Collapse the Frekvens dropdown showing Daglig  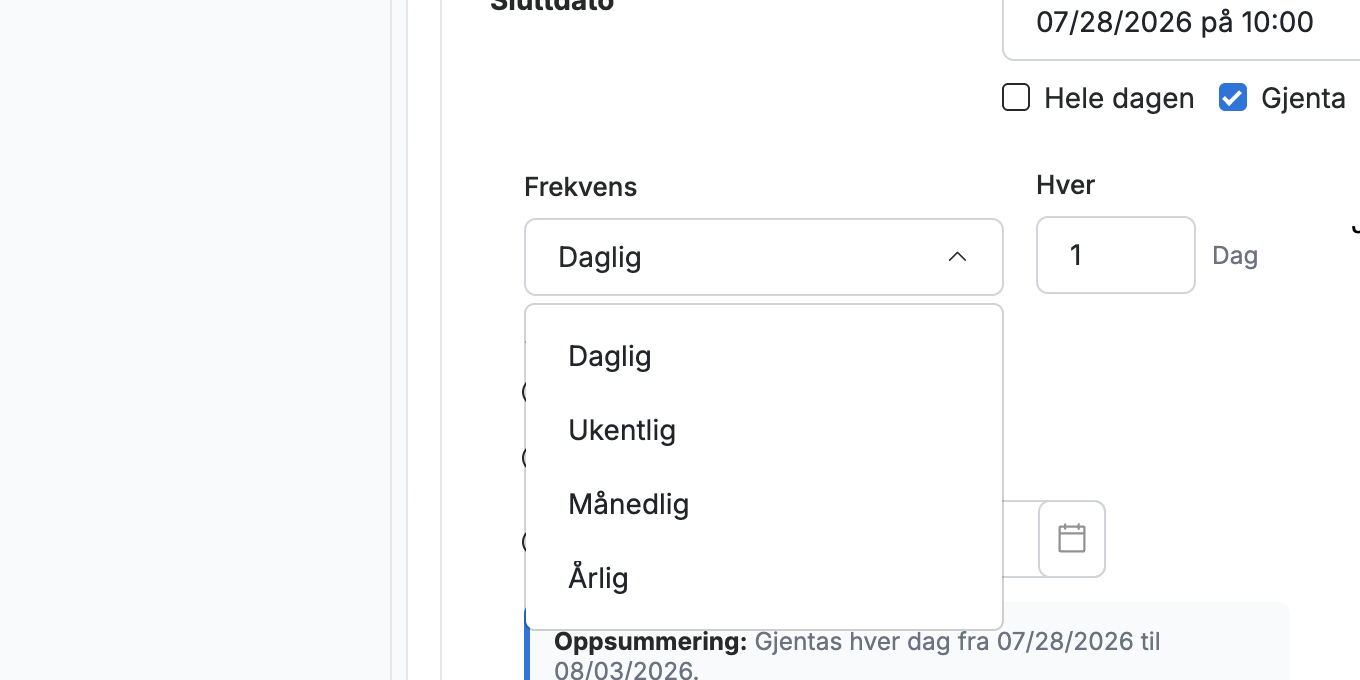point(764,257)
